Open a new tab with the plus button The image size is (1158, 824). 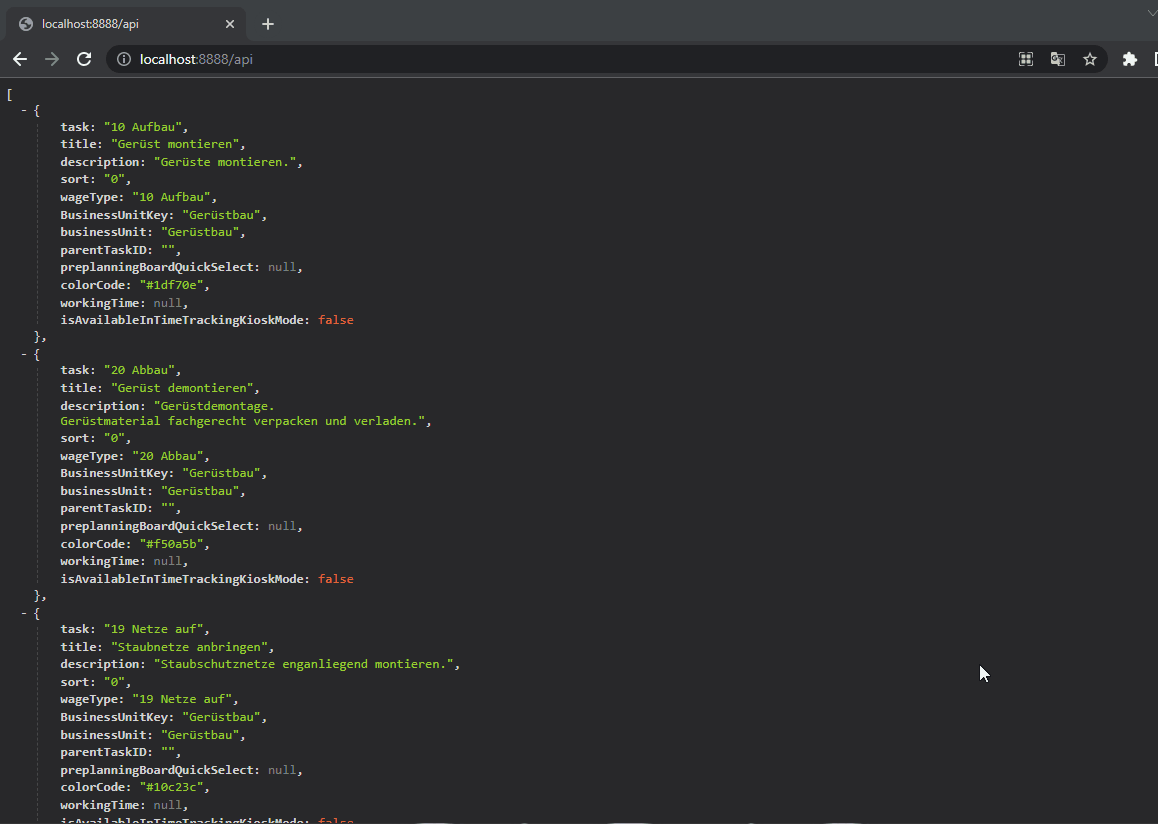(267, 23)
